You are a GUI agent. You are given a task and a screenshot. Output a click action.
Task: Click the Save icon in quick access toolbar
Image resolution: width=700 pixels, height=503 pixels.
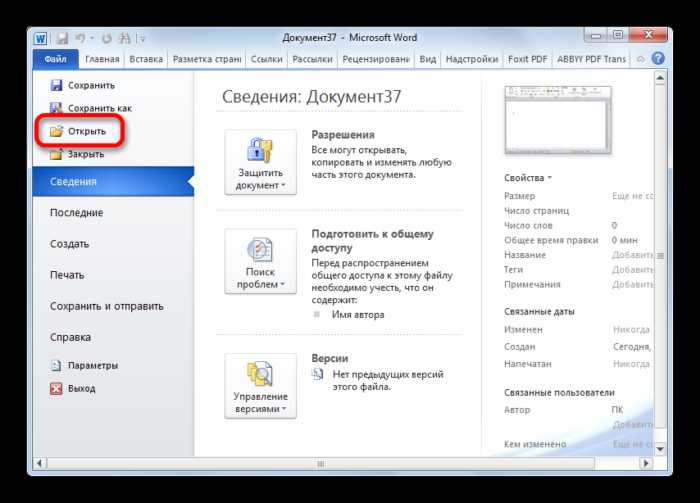62,38
